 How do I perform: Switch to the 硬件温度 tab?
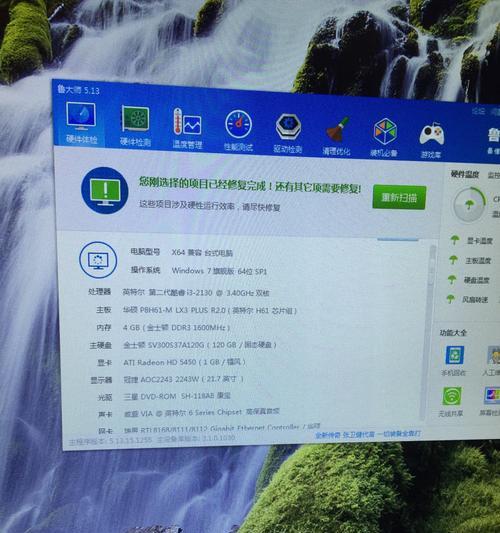[x=465, y=174]
